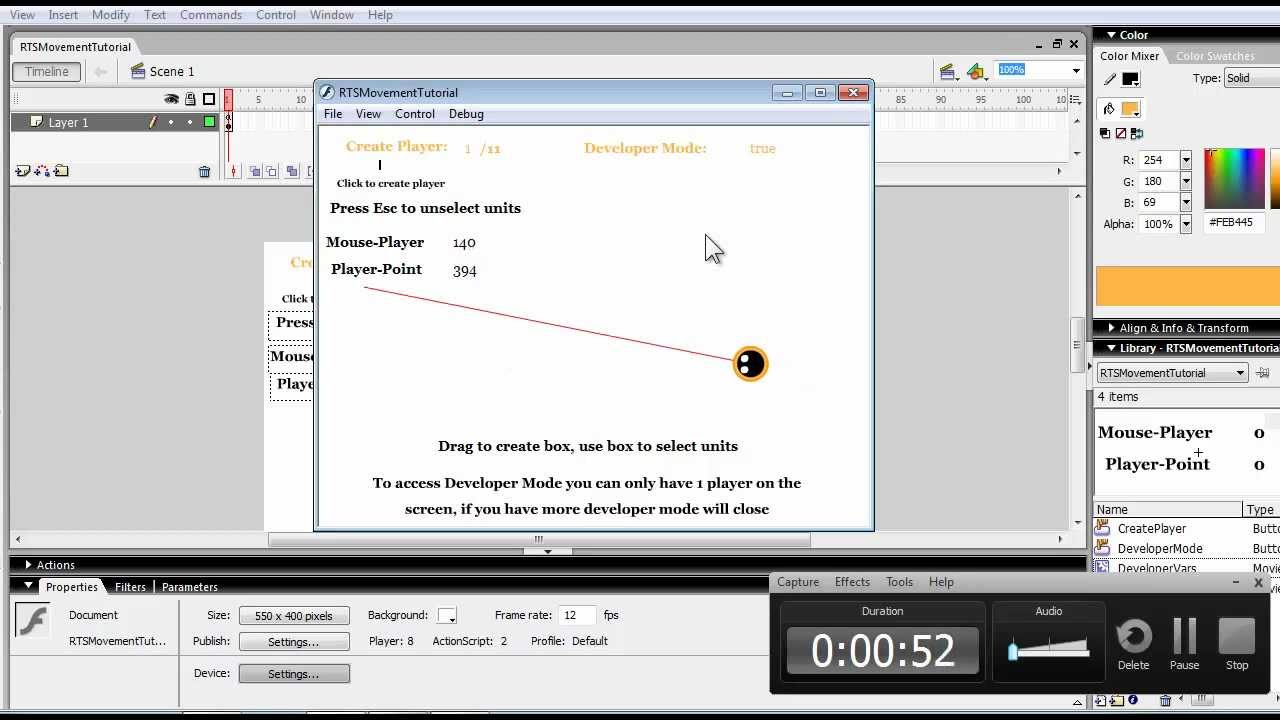Viewport: 1280px width, 720px height.
Task: Click the Scene 1 clapperboard icon
Action: tap(138, 71)
